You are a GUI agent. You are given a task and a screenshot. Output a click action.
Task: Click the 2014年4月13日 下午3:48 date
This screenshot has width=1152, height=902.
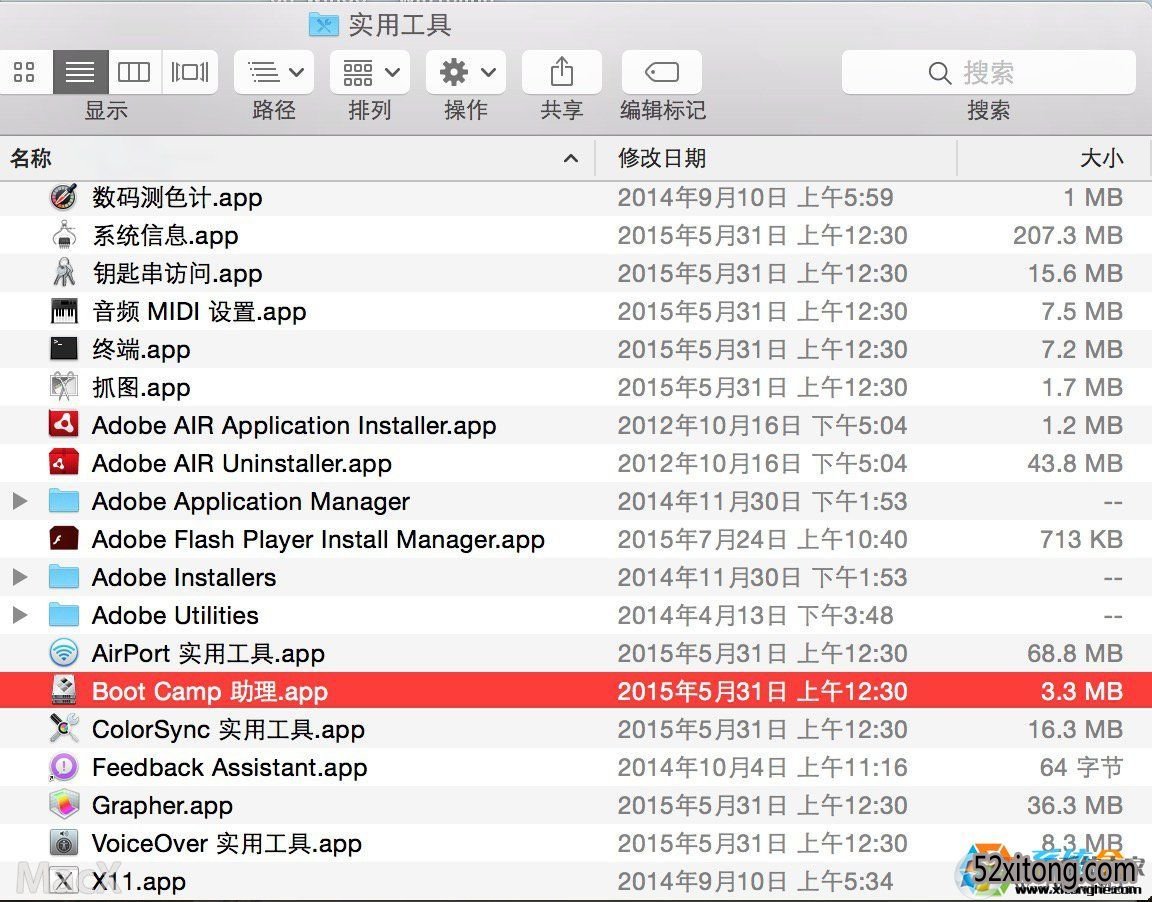[x=755, y=616]
